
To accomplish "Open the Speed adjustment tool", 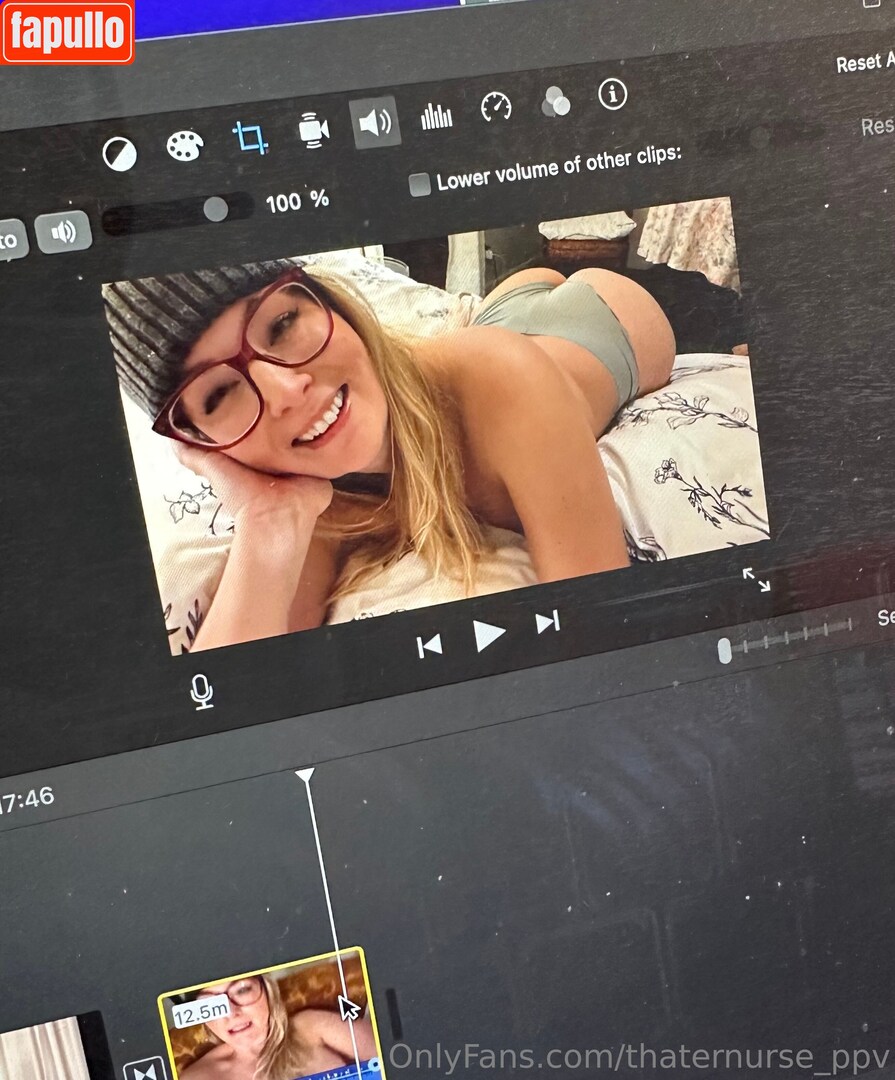I will click(496, 107).
